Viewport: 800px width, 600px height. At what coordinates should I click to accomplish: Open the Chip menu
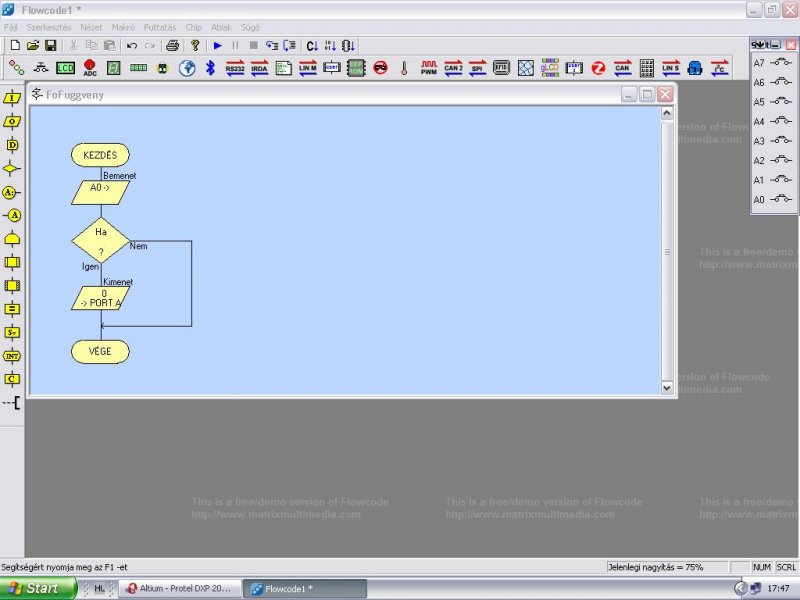[193, 28]
